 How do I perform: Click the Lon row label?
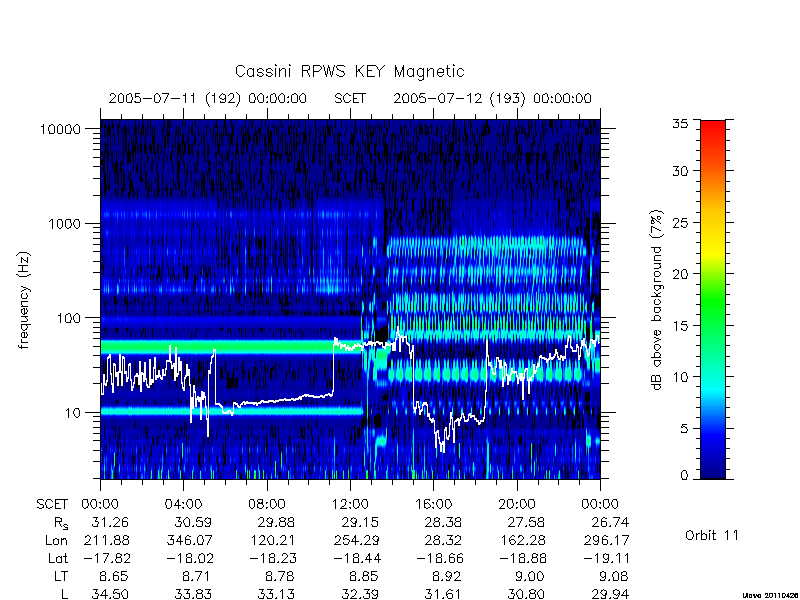pyautogui.click(x=57, y=540)
